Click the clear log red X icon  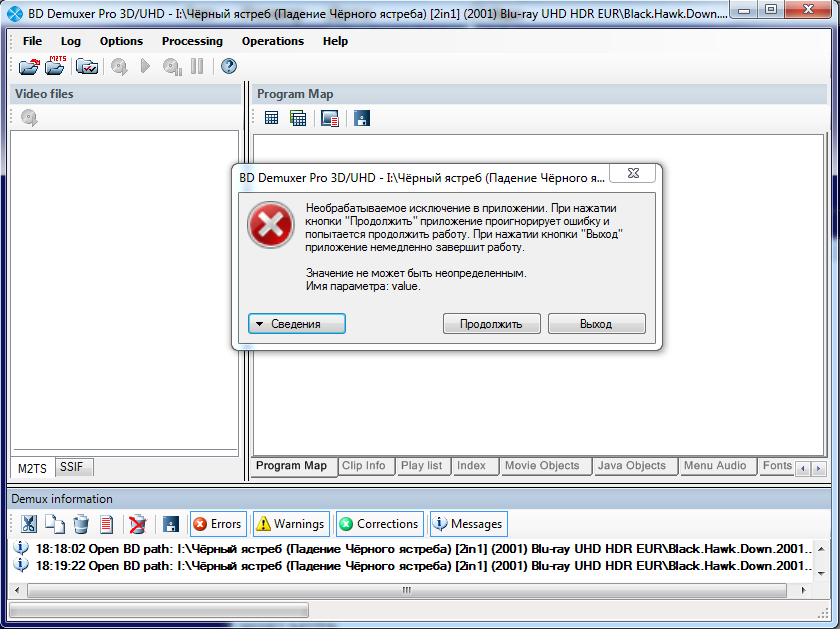pos(138,523)
